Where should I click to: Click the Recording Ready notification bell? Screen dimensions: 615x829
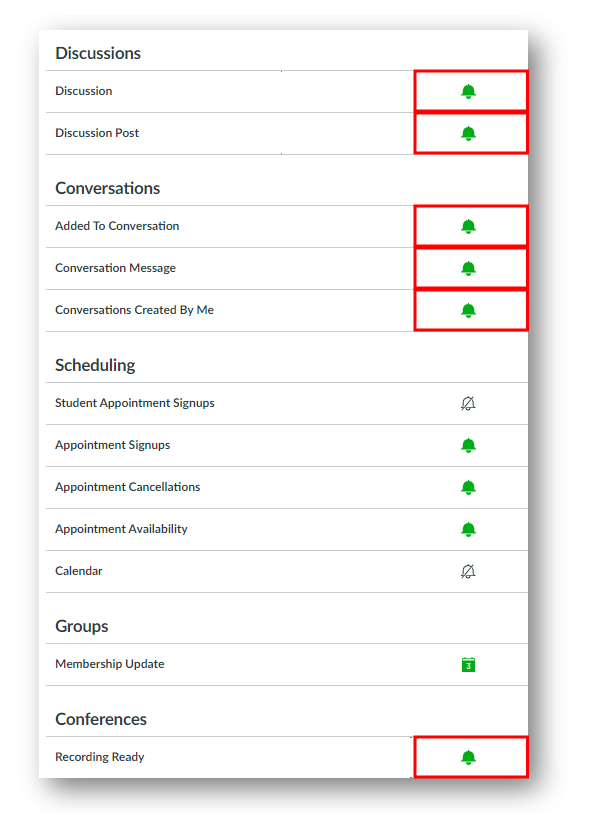point(469,757)
